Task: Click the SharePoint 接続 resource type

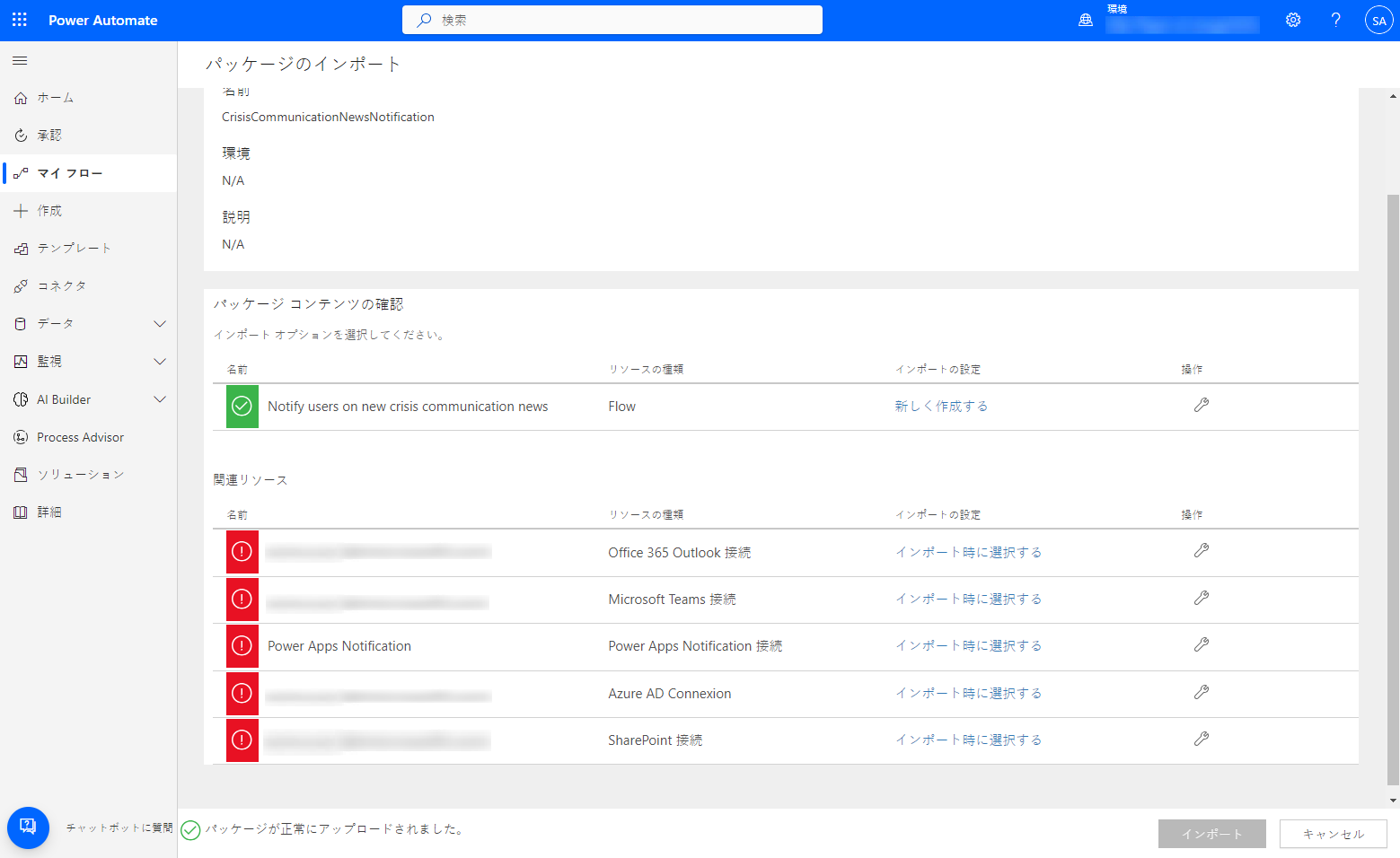Action: pos(656,740)
